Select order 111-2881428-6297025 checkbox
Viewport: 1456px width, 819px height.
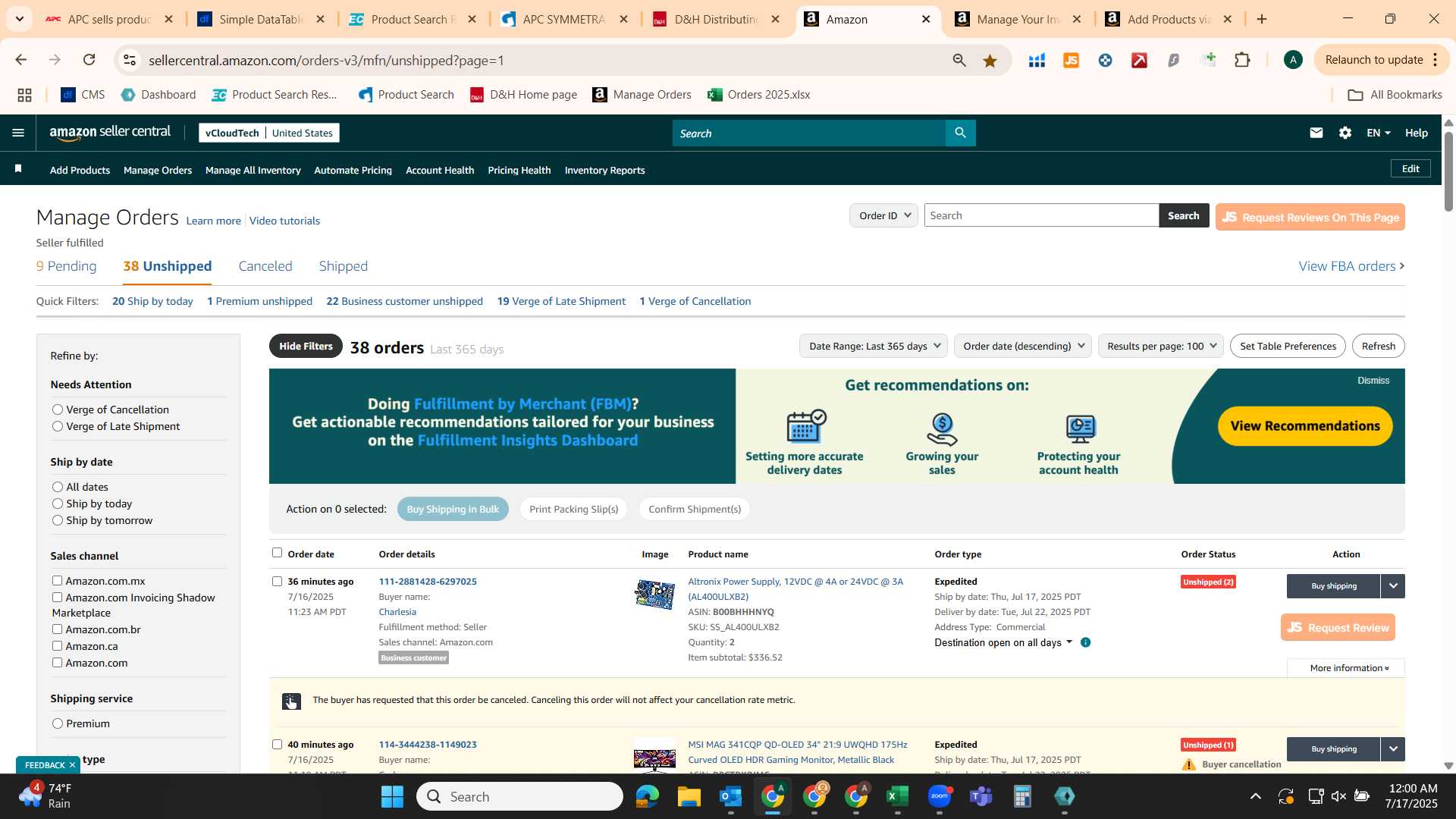tap(277, 582)
